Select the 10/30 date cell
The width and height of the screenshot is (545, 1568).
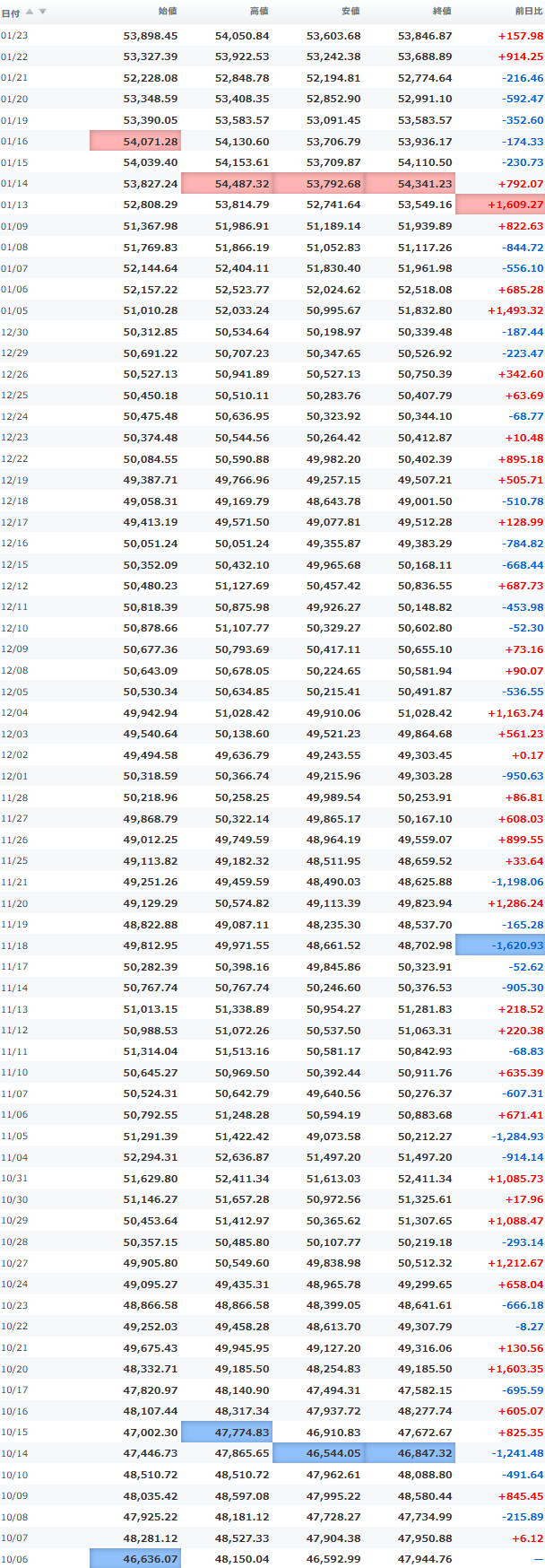point(14,1200)
